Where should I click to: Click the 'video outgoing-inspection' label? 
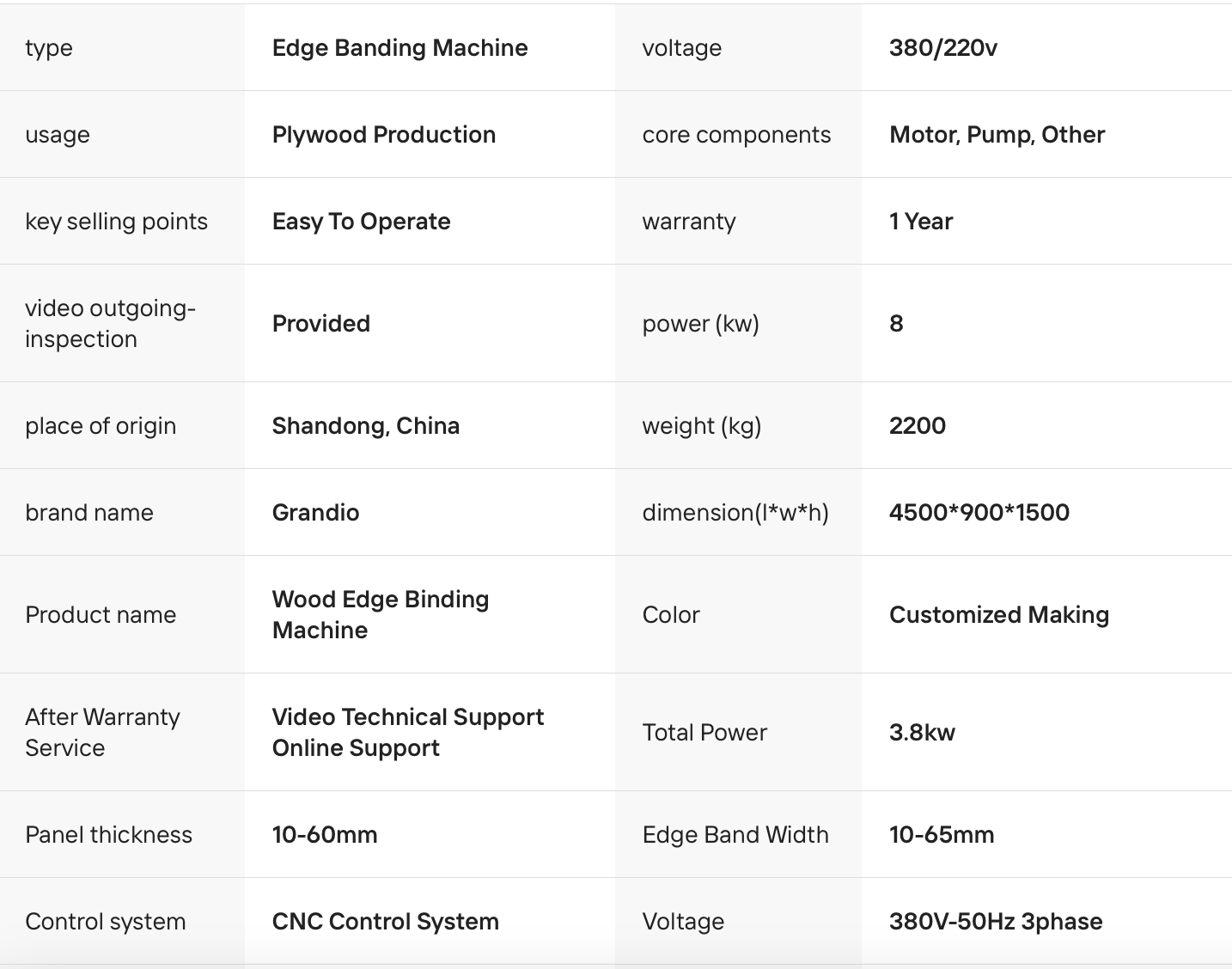[x=110, y=324]
